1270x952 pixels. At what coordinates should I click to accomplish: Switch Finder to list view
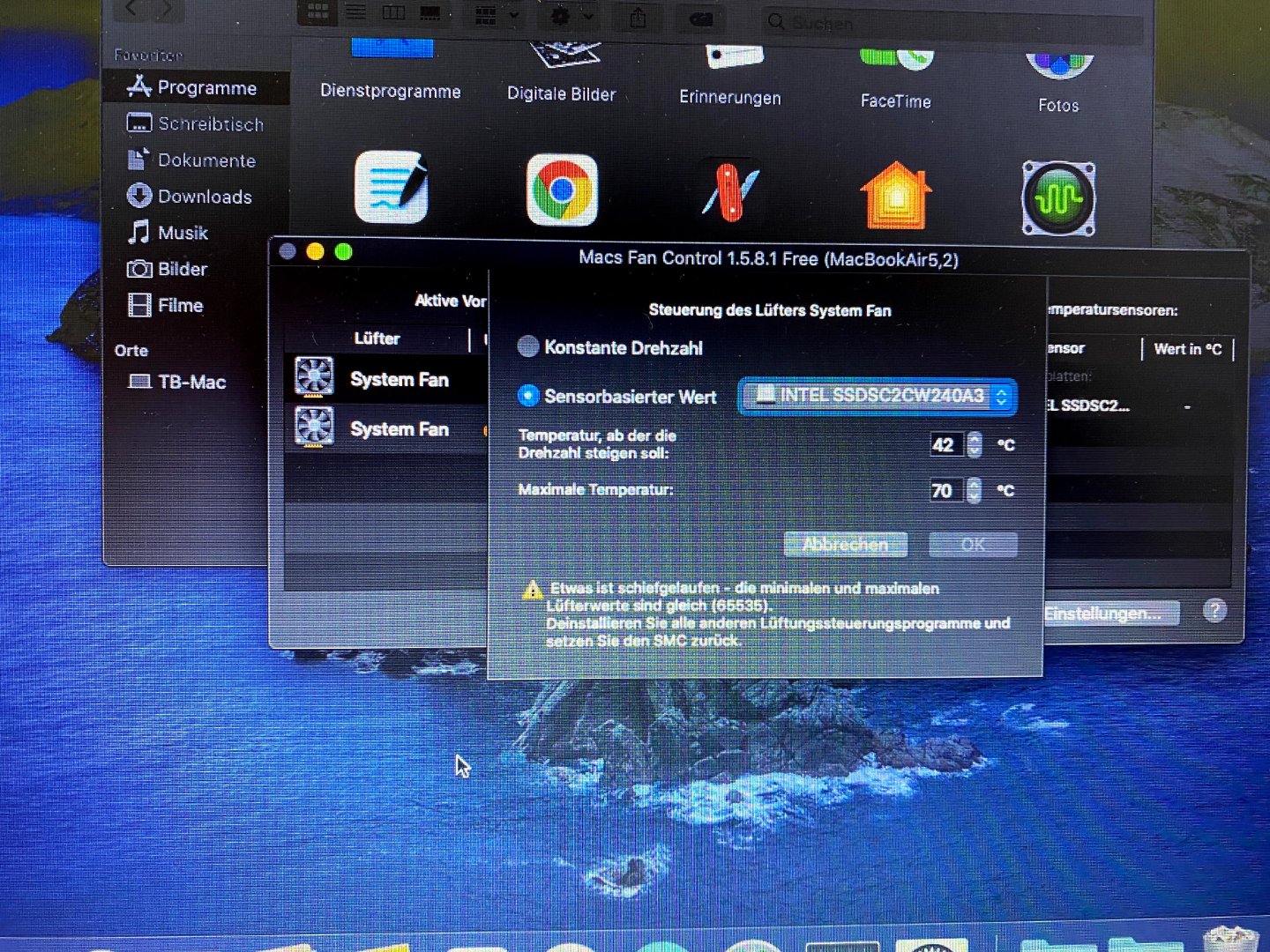(355, 12)
